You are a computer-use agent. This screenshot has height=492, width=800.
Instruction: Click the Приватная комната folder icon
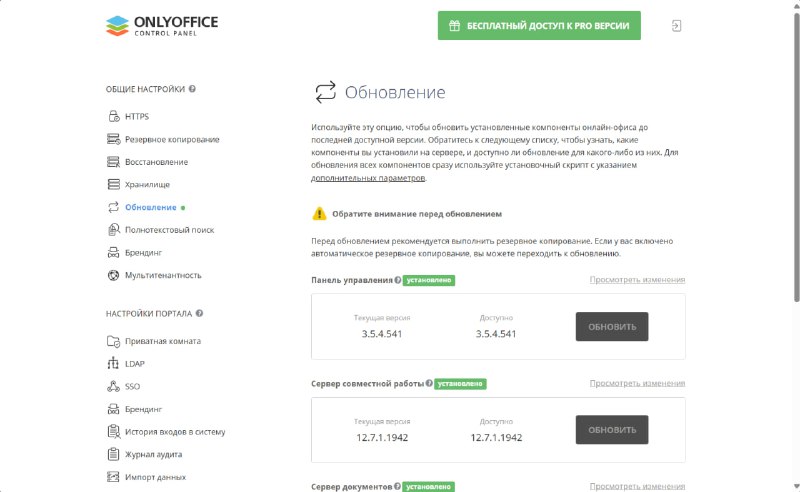113,341
